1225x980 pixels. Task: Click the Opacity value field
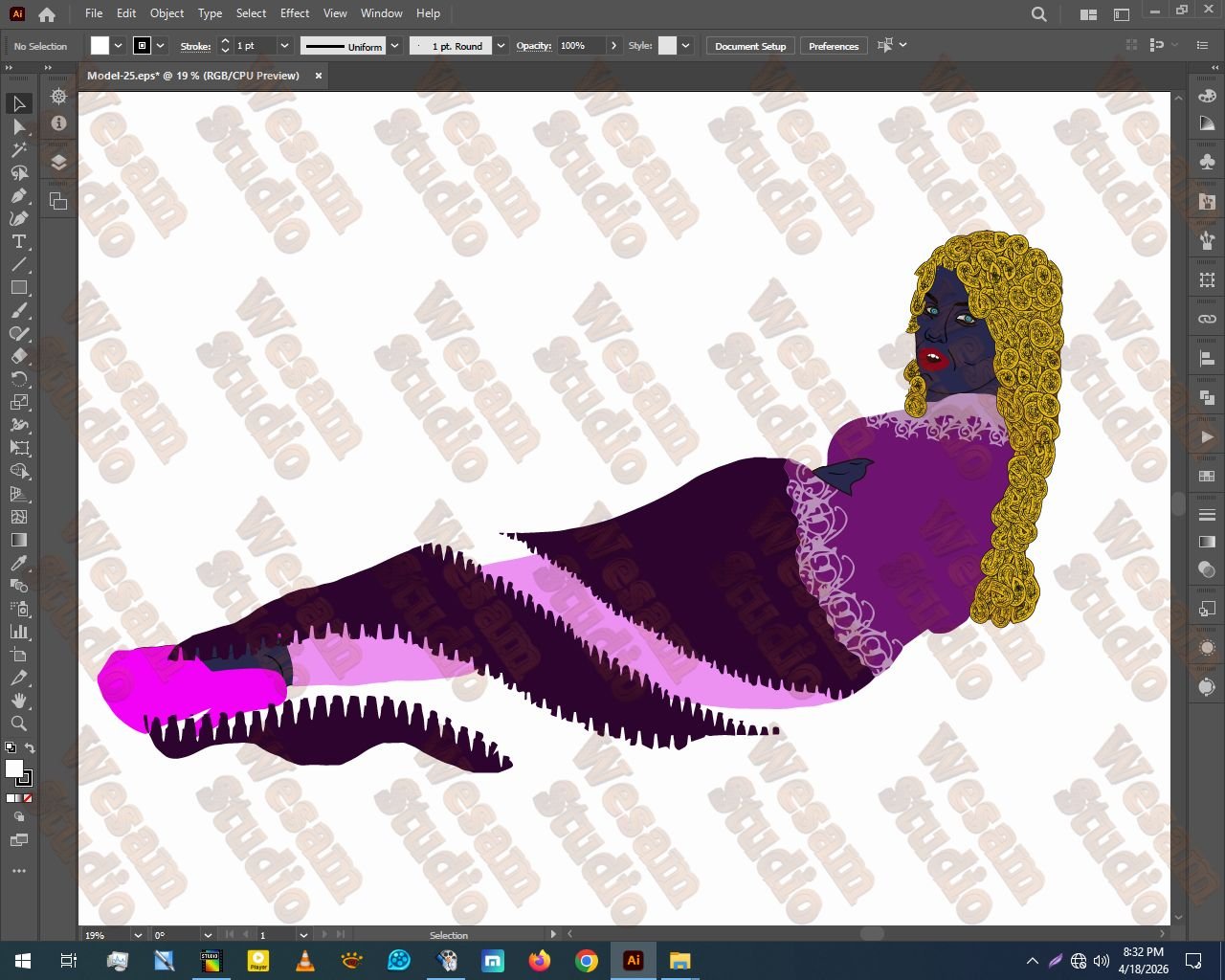point(582,46)
